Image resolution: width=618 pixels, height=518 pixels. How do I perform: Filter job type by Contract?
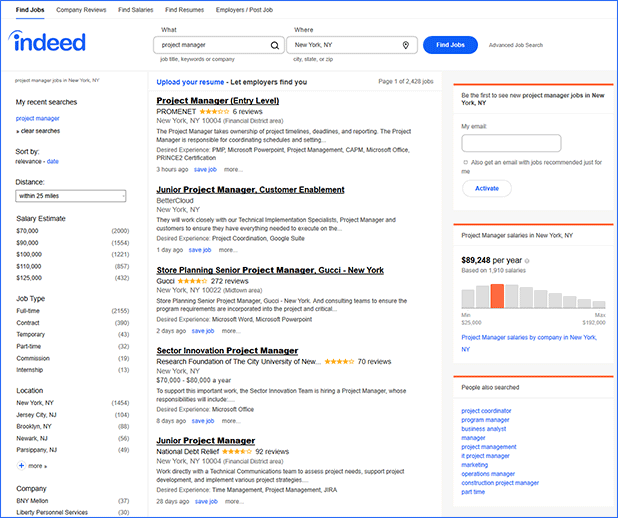click(28, 323)
